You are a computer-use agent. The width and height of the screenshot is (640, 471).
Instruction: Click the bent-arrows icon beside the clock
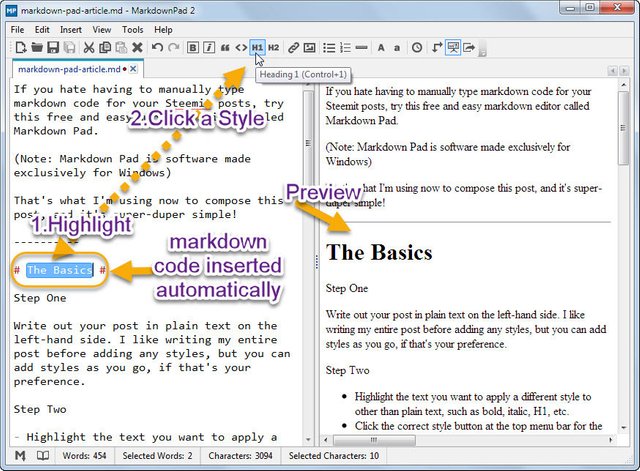437,47
